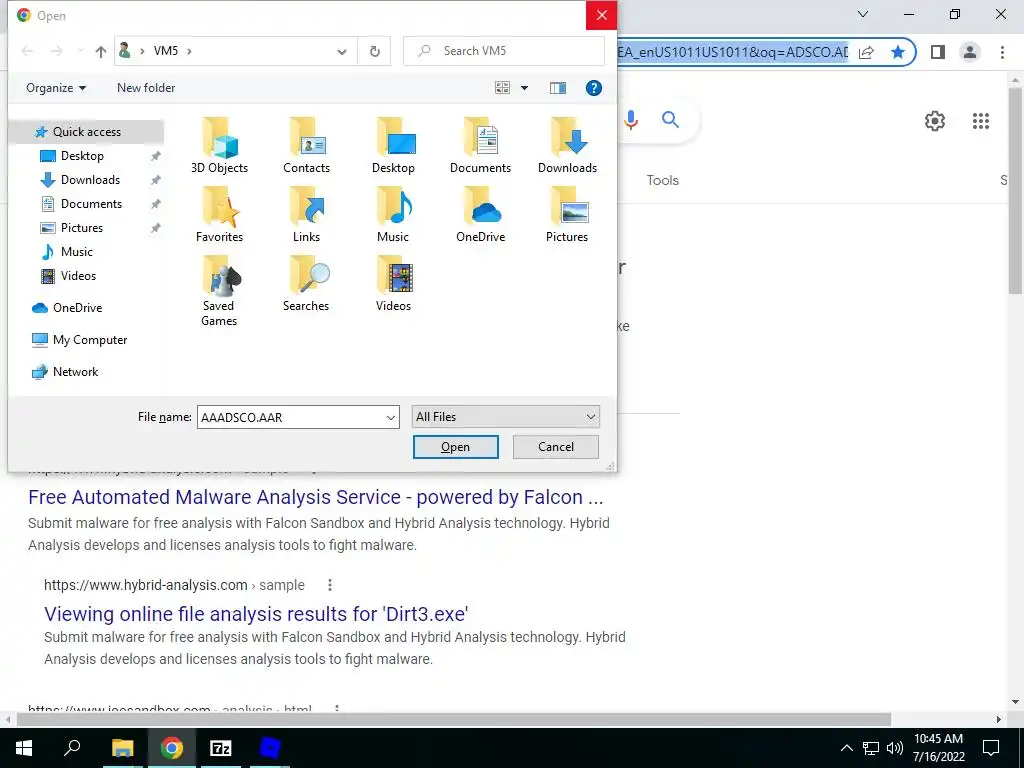
Task: Click the Cancel button
Action: point(556,447)
